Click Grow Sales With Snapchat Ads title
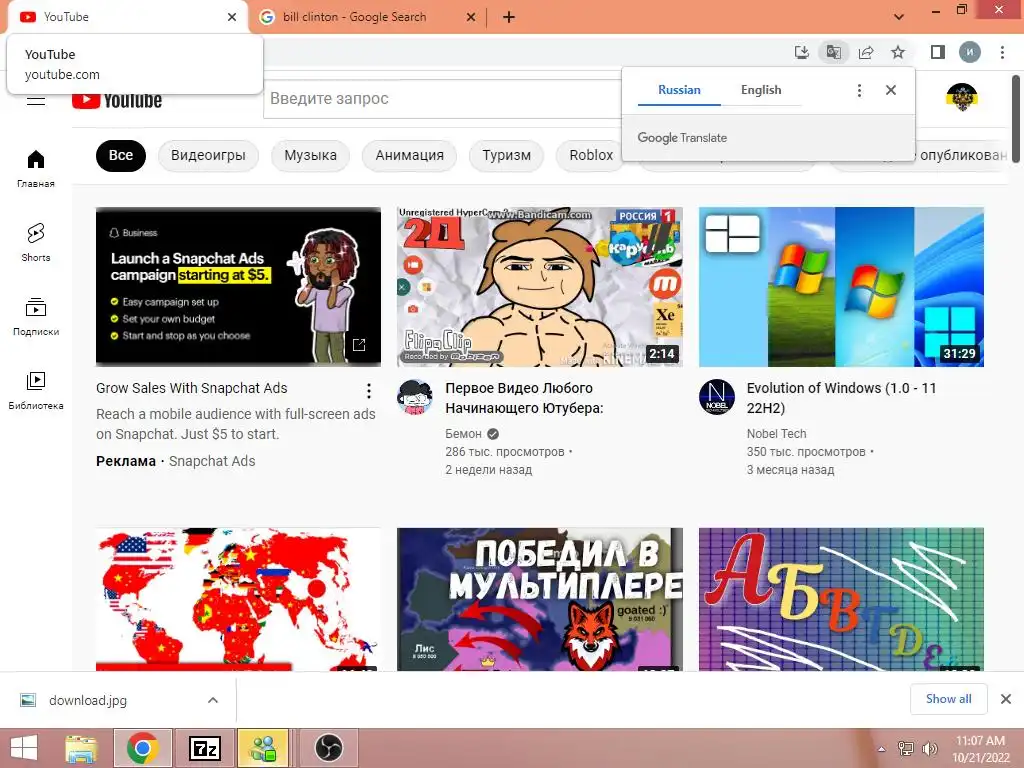The image size is (1024, 768). click(191, 388)
